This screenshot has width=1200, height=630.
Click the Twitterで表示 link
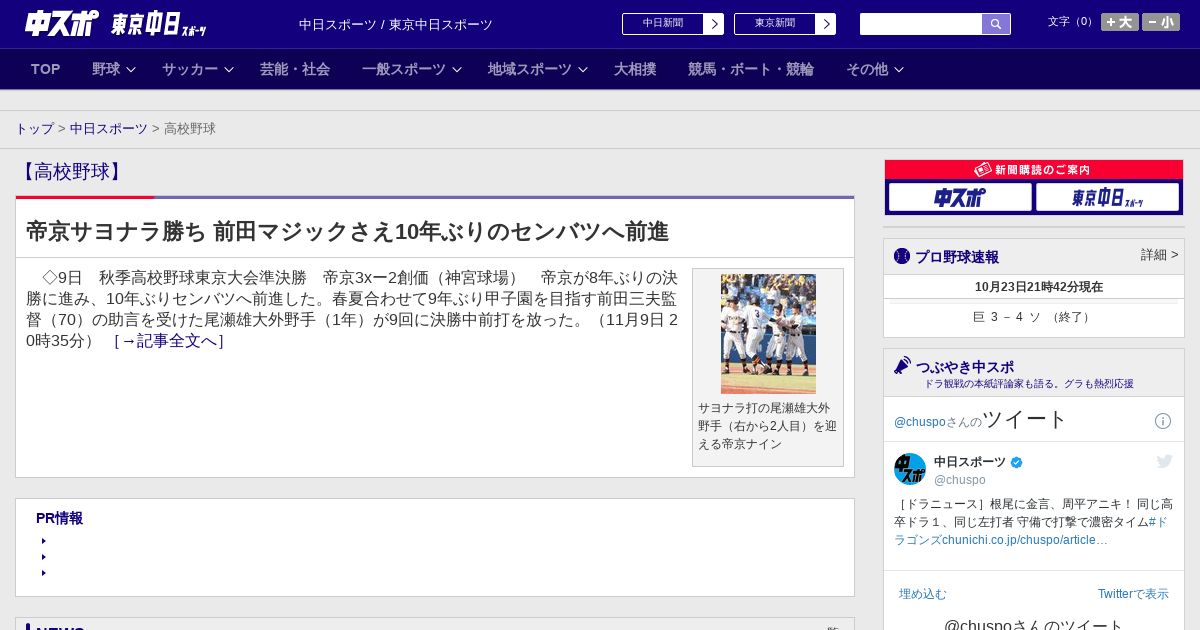1133,594
